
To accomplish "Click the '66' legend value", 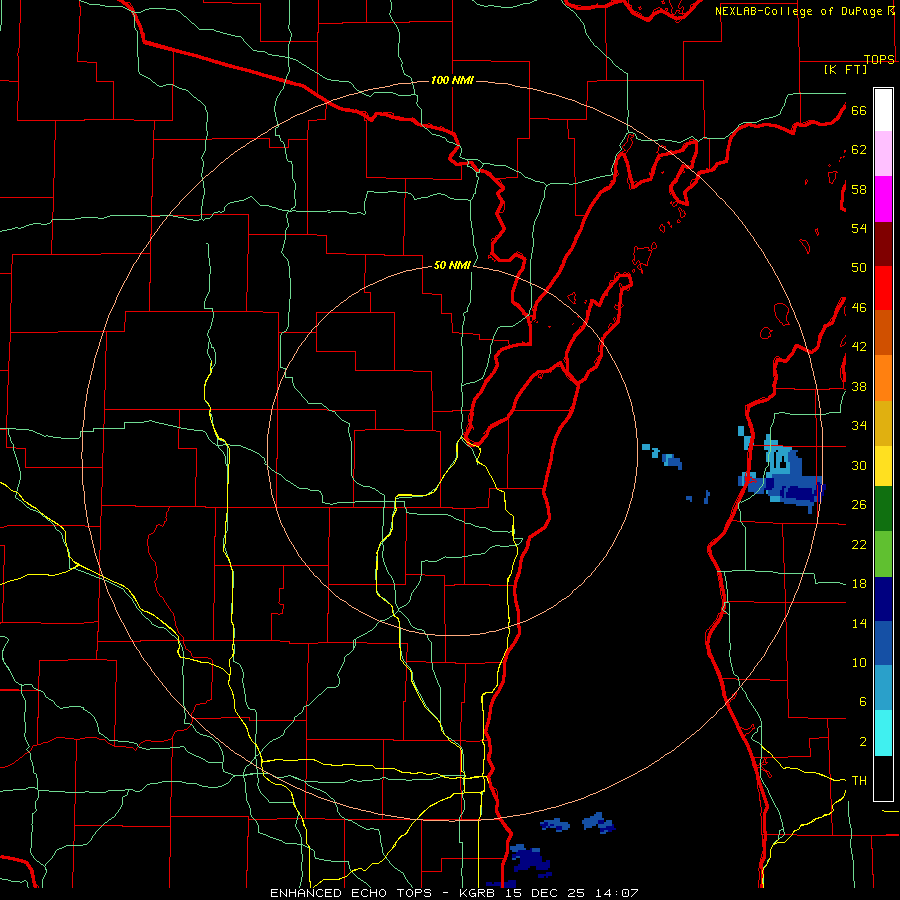I will (x=859, y=111).
